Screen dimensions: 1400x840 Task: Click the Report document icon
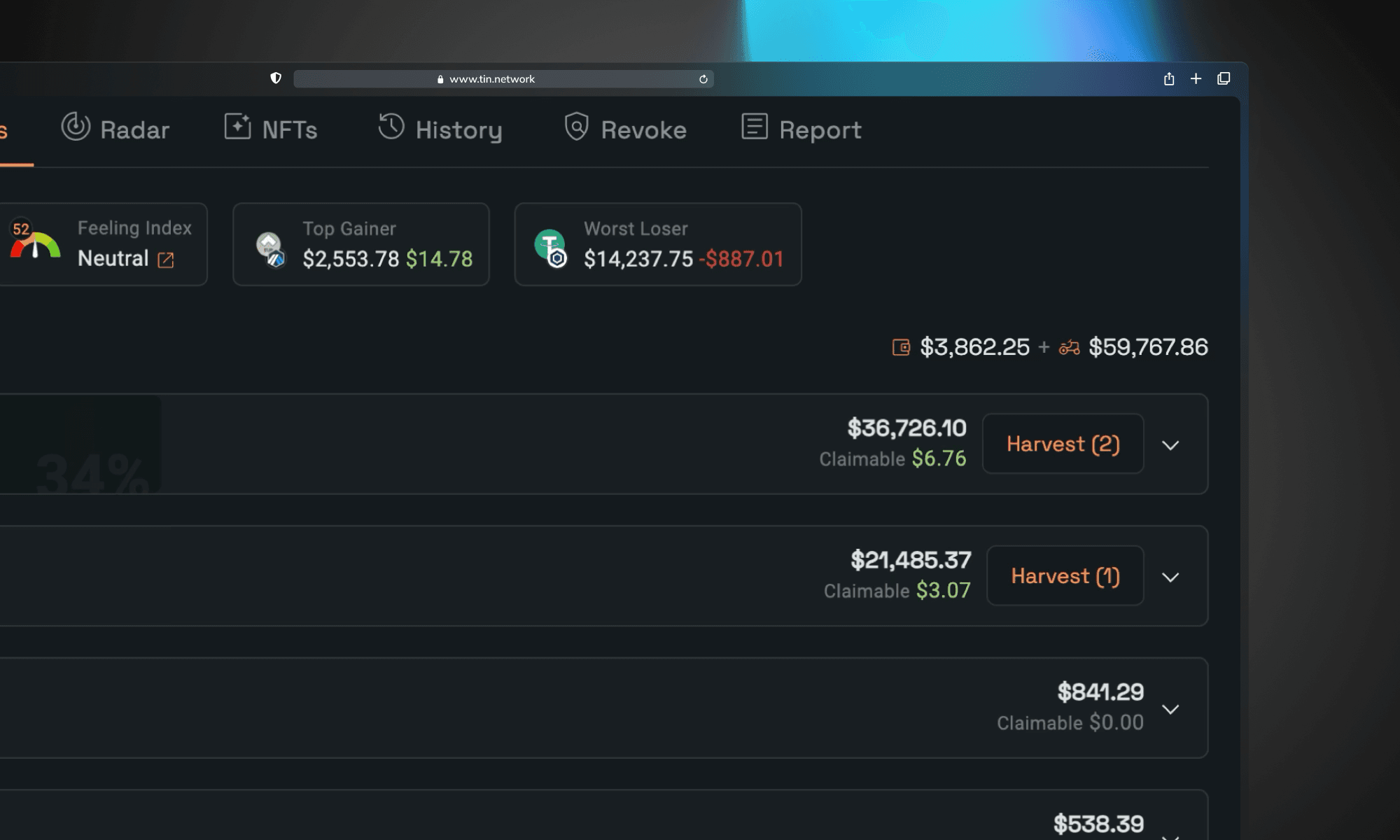point(755,128)
